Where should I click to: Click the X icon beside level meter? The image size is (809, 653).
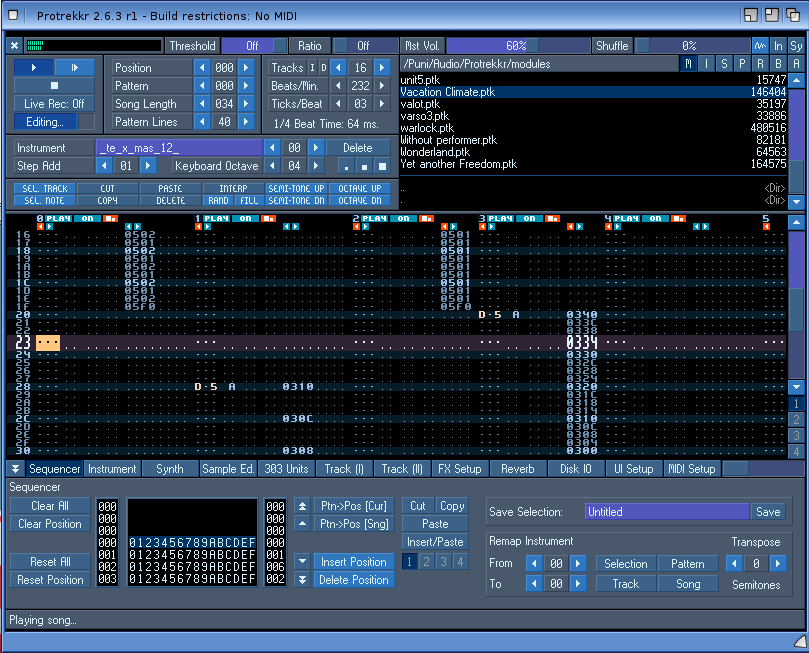[14, 45]
